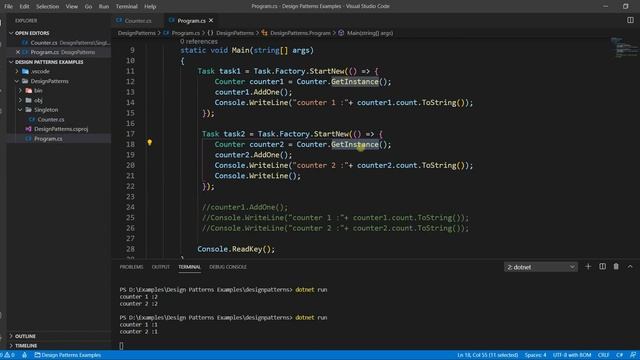Image resolution: width=640 pixels, height=360 pixels.
Task: Expand the Outline section
Action: click(x=11, y=336)
